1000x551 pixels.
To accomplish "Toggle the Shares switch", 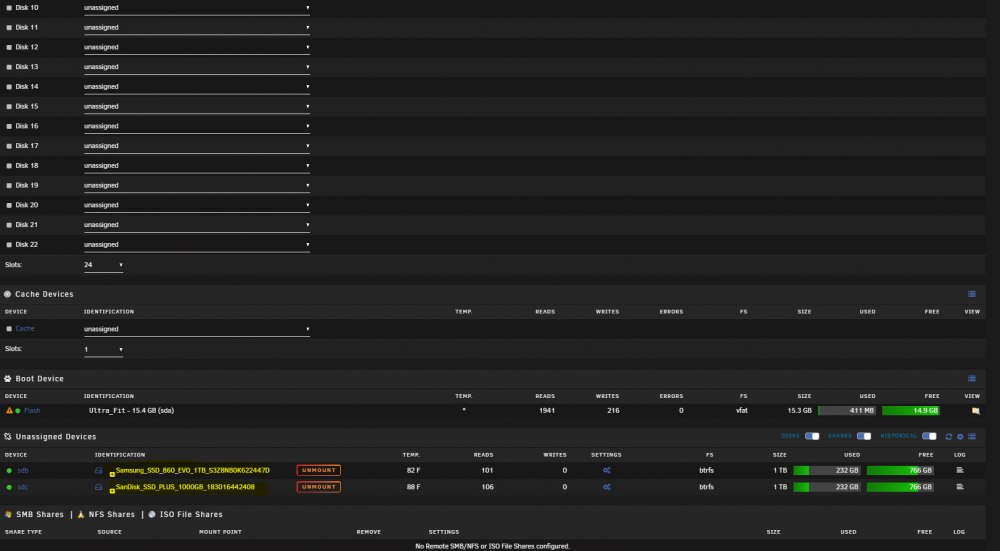I will point(864,436).
